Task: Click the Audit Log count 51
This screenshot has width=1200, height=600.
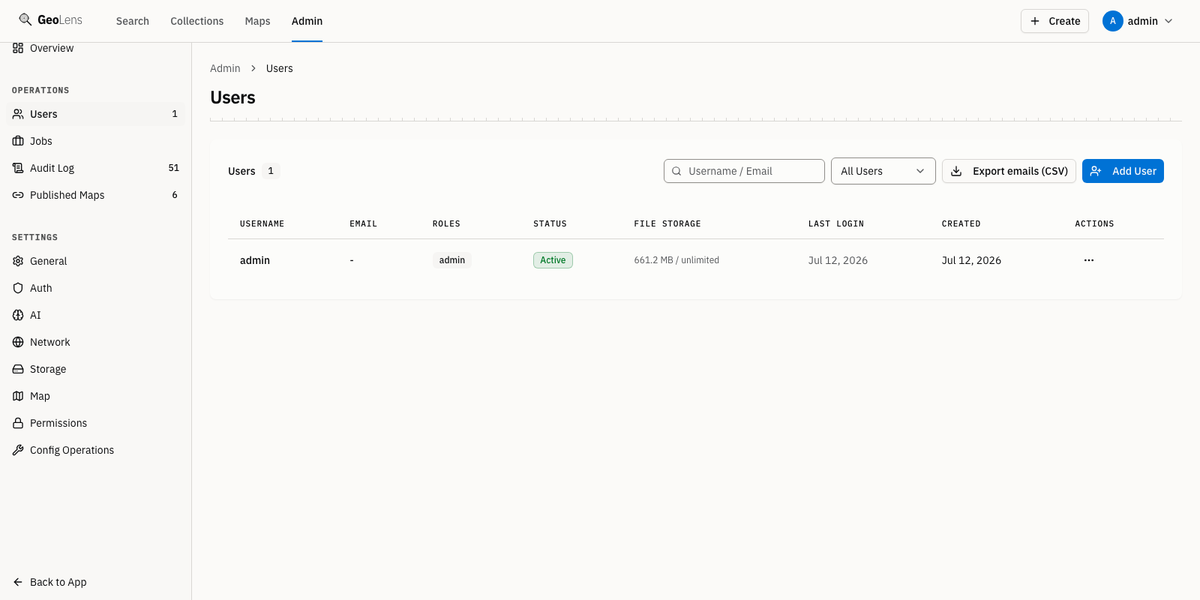Action: pyautogui.click(x=174, y=168)
